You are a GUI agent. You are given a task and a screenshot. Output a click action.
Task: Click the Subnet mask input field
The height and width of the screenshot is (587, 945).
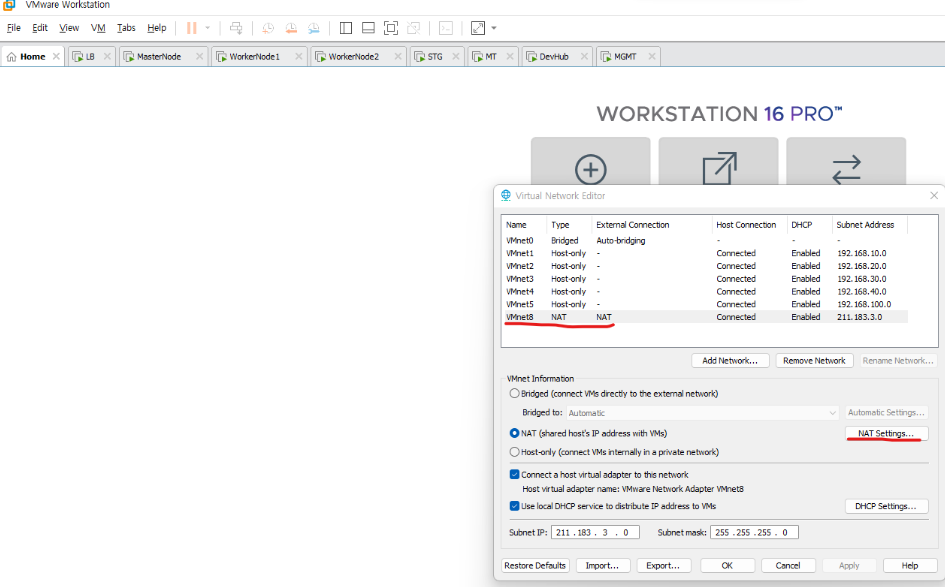(755, 532)
